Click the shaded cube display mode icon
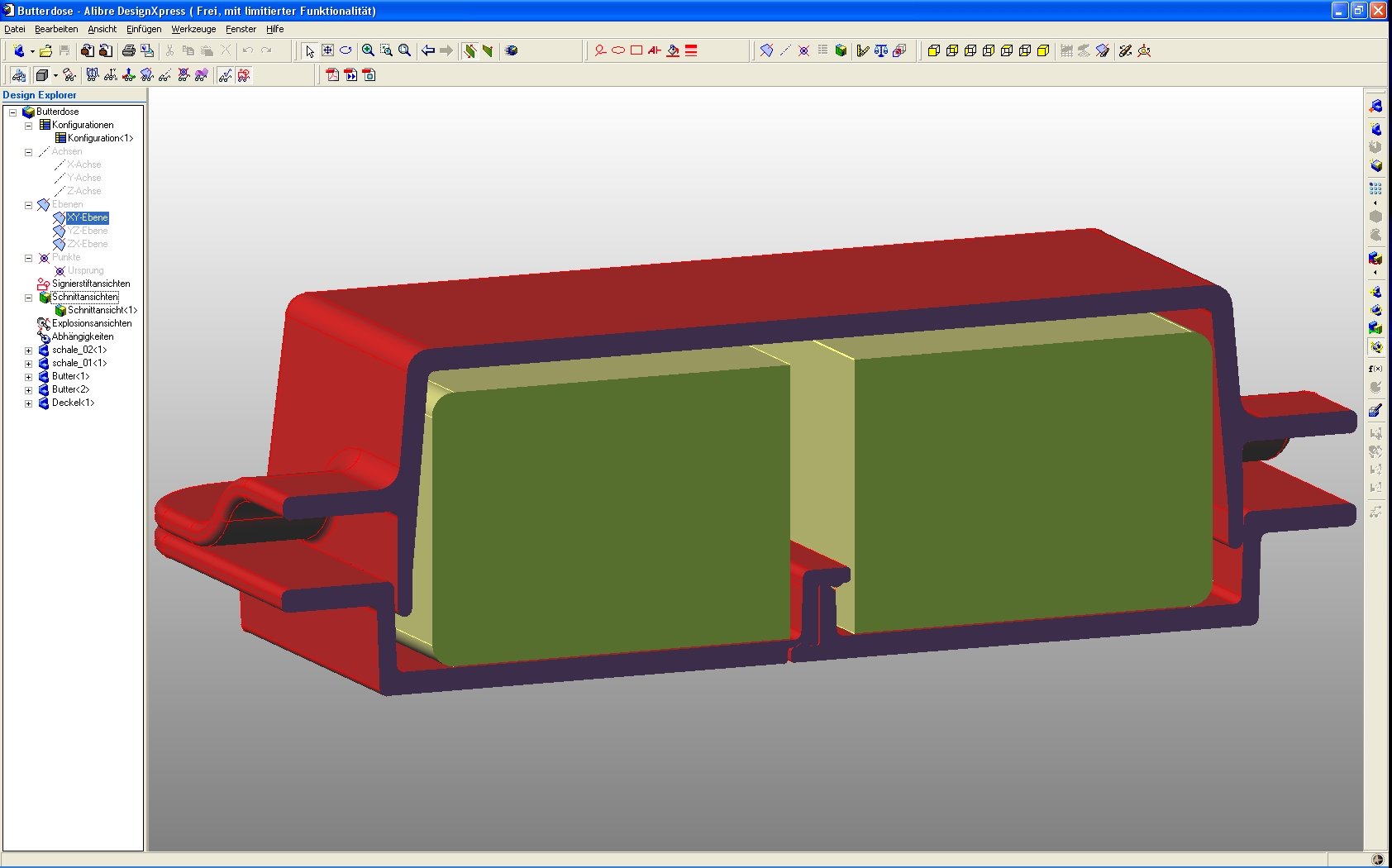Screen dimensions: 1392x868 point(41,75)
